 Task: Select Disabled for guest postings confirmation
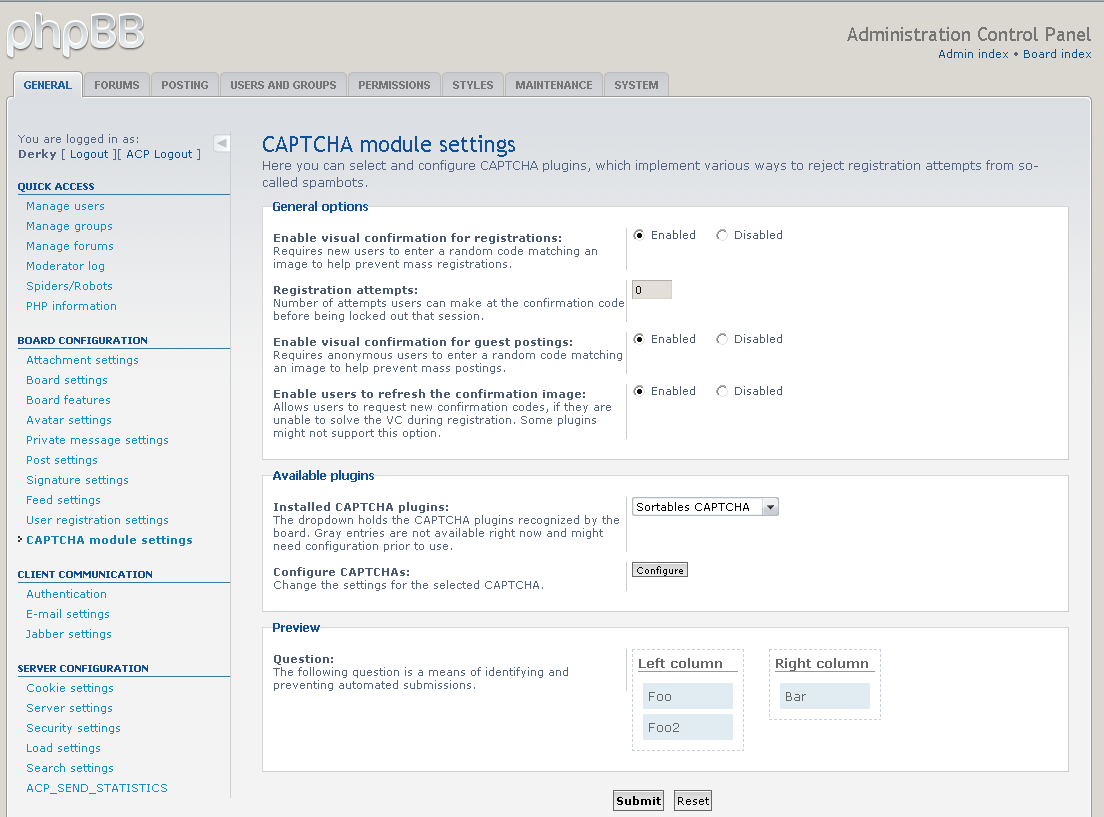coord(722,339)
